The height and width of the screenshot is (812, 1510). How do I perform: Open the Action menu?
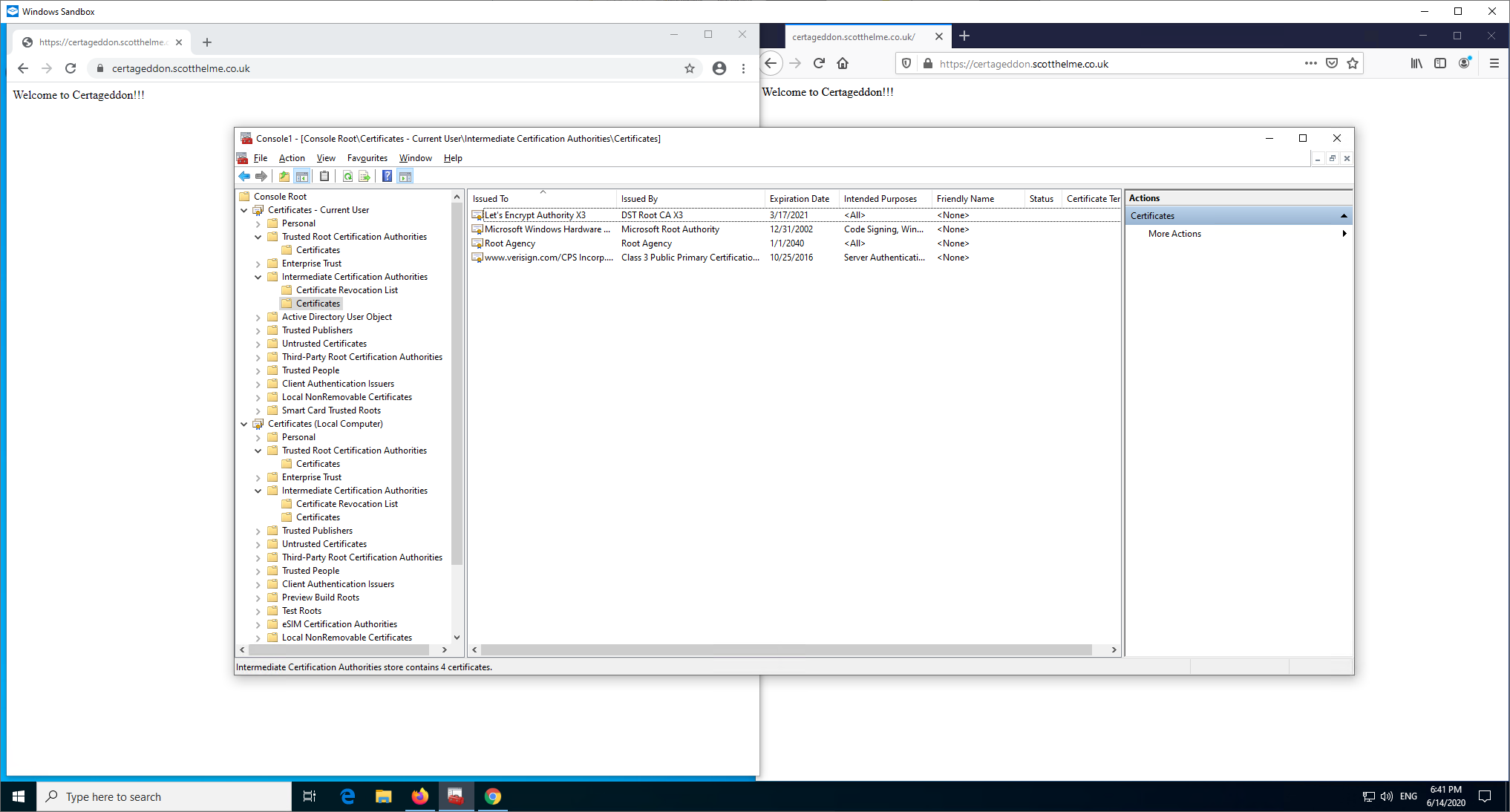292,158
